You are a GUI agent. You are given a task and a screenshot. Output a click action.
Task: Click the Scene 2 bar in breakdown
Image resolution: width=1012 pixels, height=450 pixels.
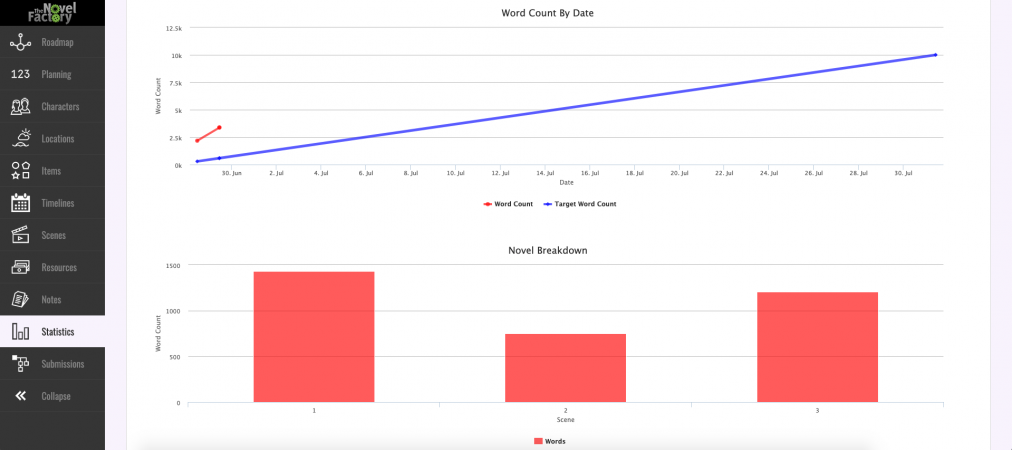[565, 368]
